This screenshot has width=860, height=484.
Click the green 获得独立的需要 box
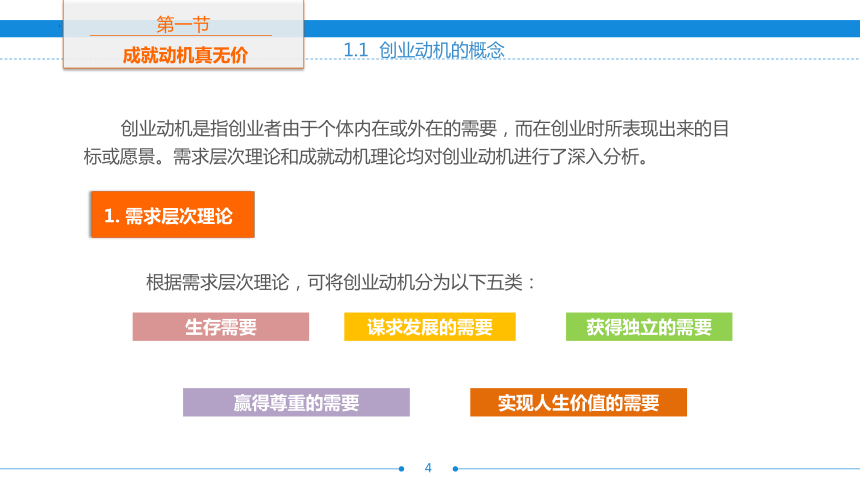[649, 327]
